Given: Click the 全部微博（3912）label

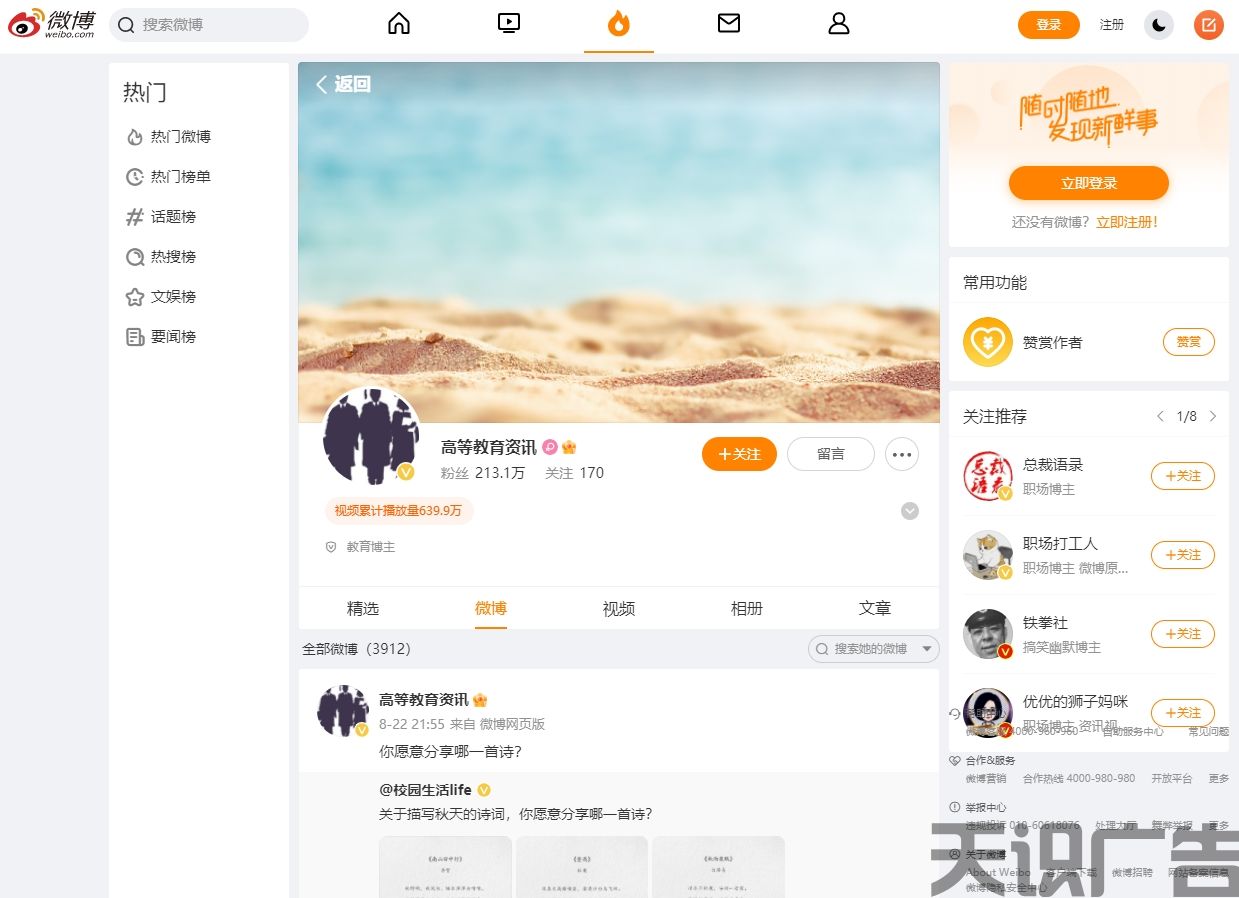Looking at the screenshot, I should pyautogui.click(x=357, y=649).
